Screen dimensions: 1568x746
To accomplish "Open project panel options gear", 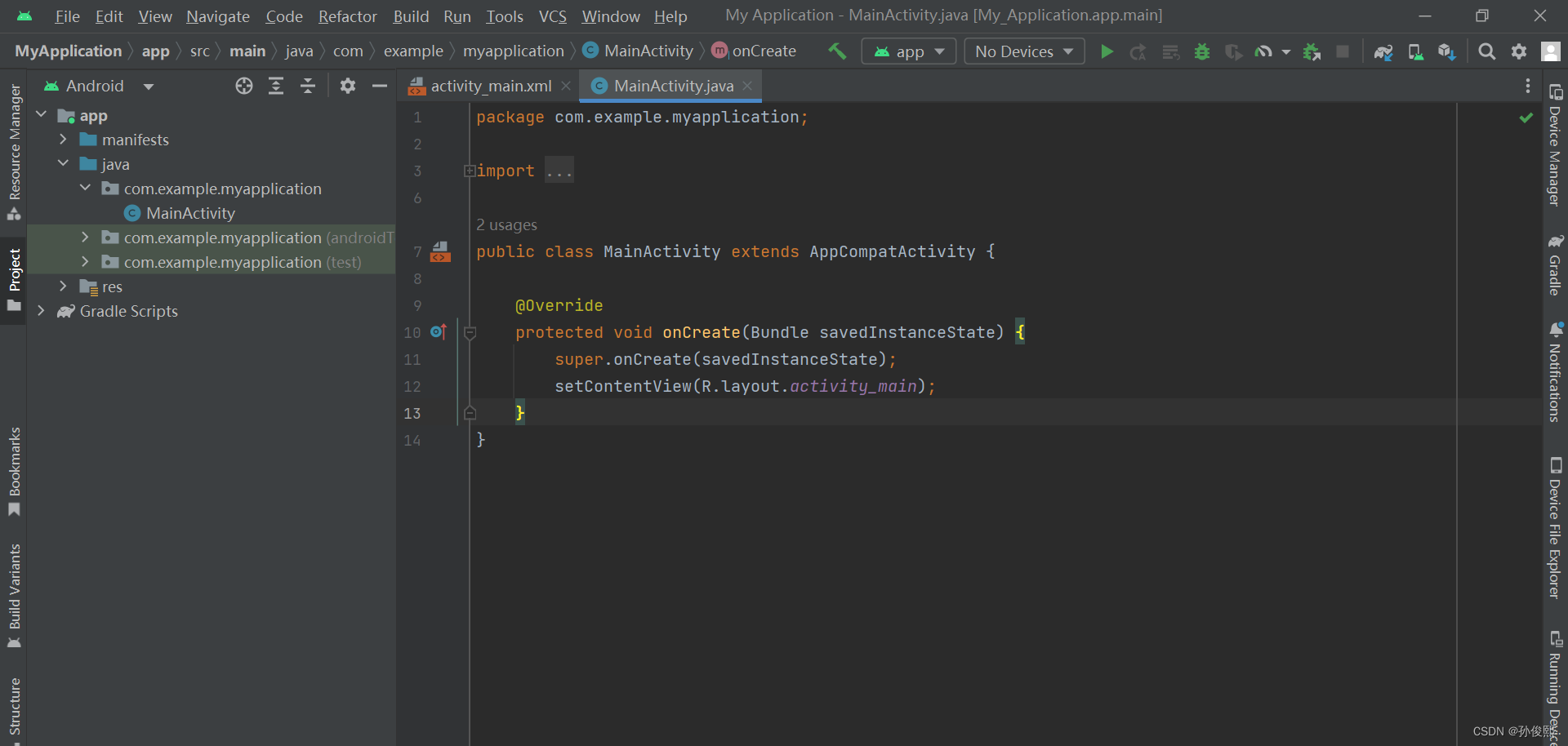I will [x=348, y=86].
